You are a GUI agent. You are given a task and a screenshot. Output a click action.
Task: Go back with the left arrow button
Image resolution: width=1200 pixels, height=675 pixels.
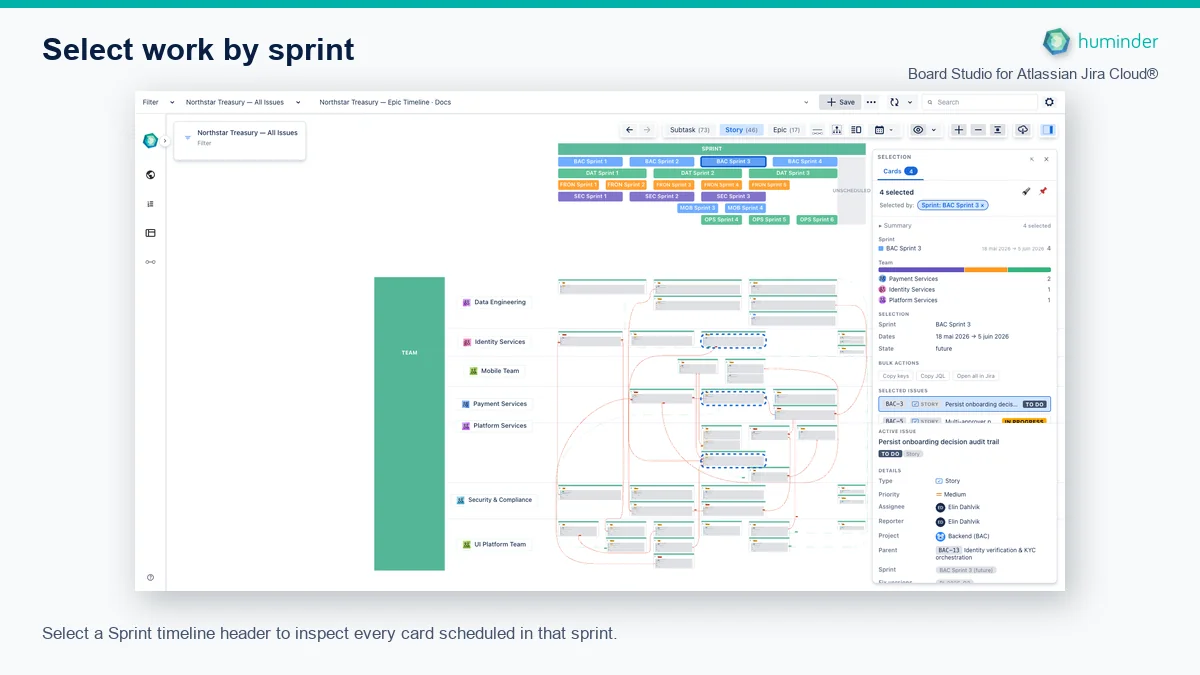coord(629,130)
